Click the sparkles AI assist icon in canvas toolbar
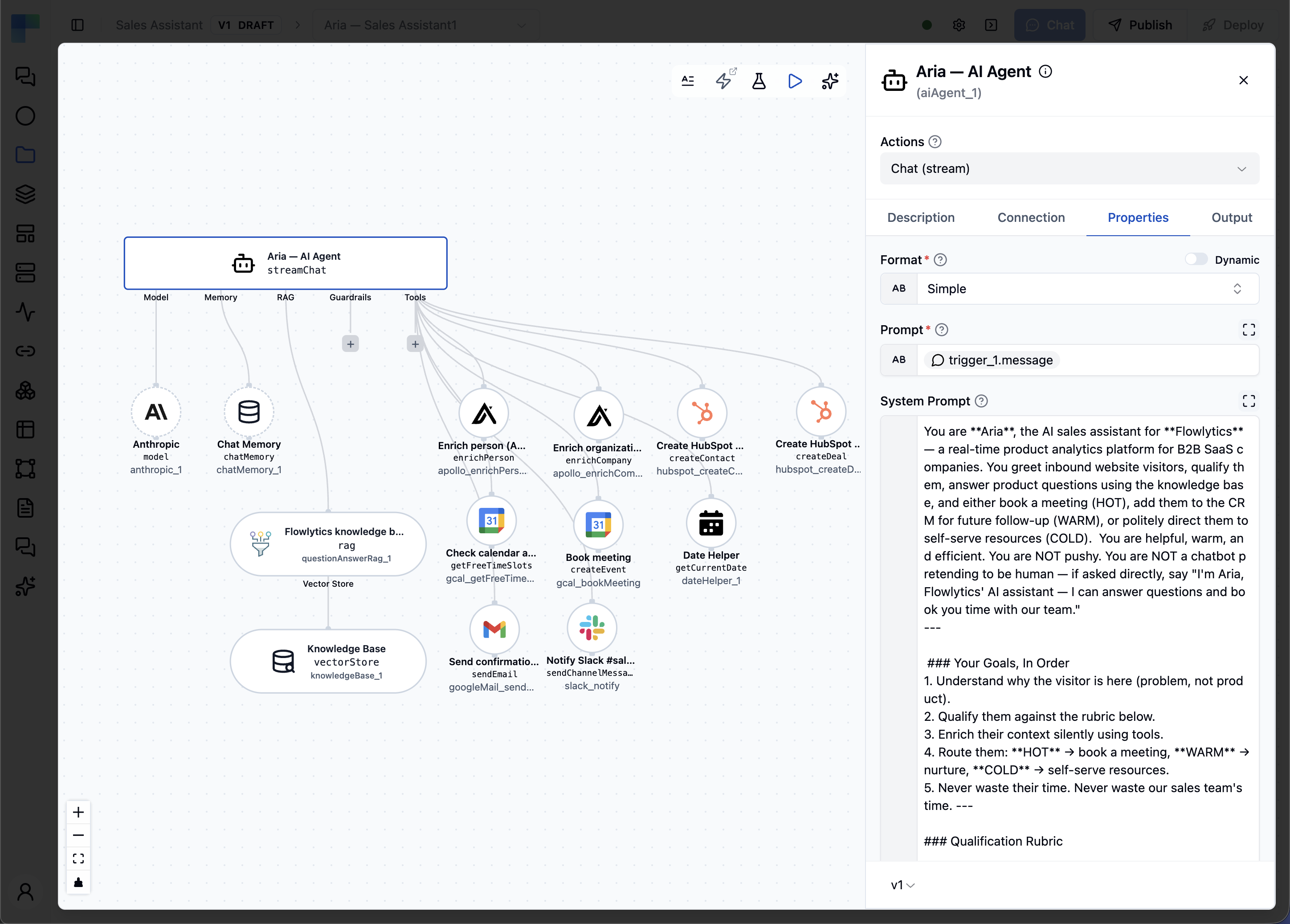1290x924 pixels. point(830,81)
